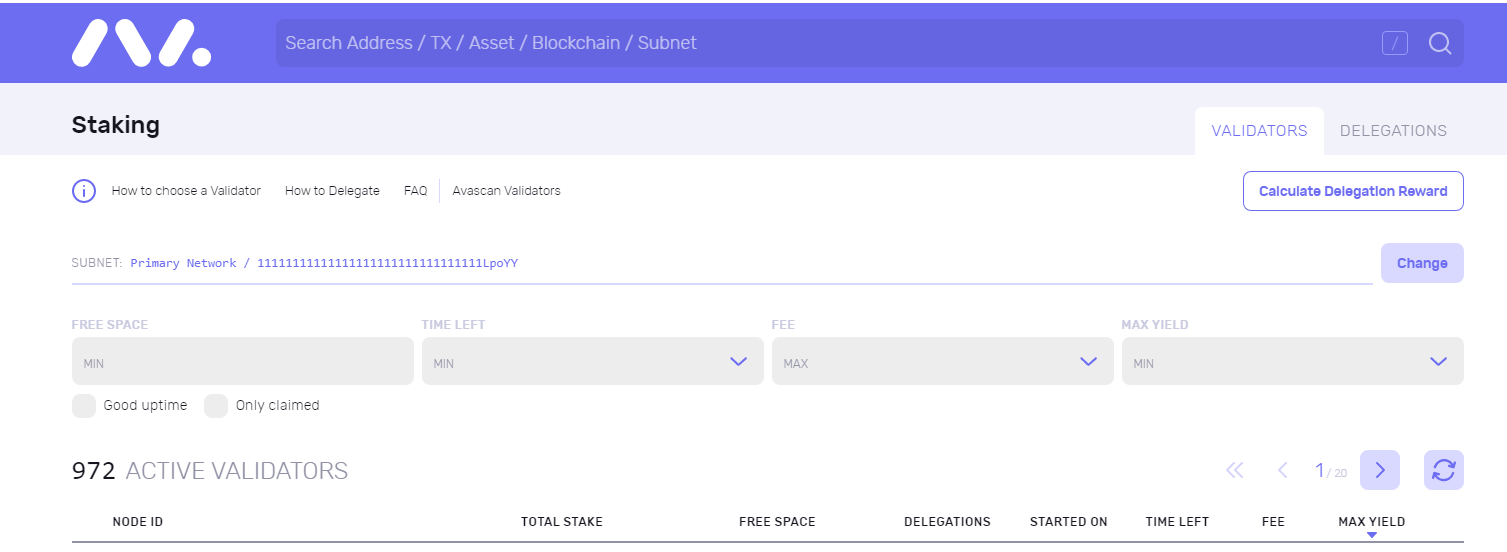Viewport: 1507px width, 552px height.
Task: Jump to first page double arrow
Action: 1235,470
